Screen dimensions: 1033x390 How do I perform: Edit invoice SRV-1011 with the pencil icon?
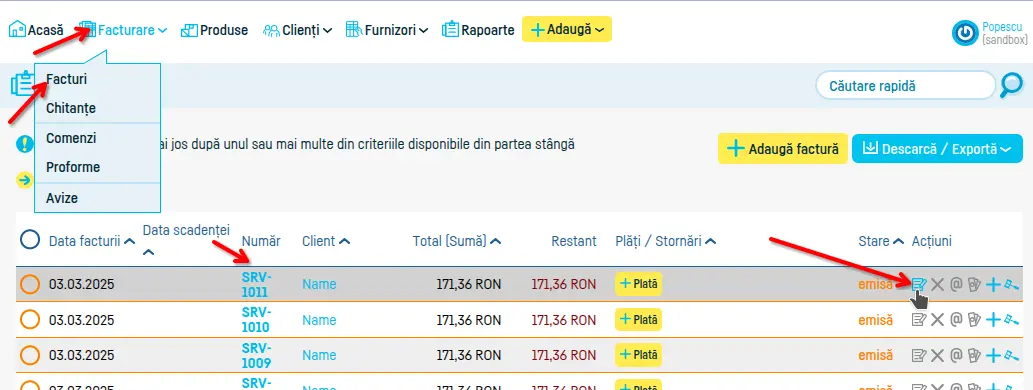[x=919, y=285]
